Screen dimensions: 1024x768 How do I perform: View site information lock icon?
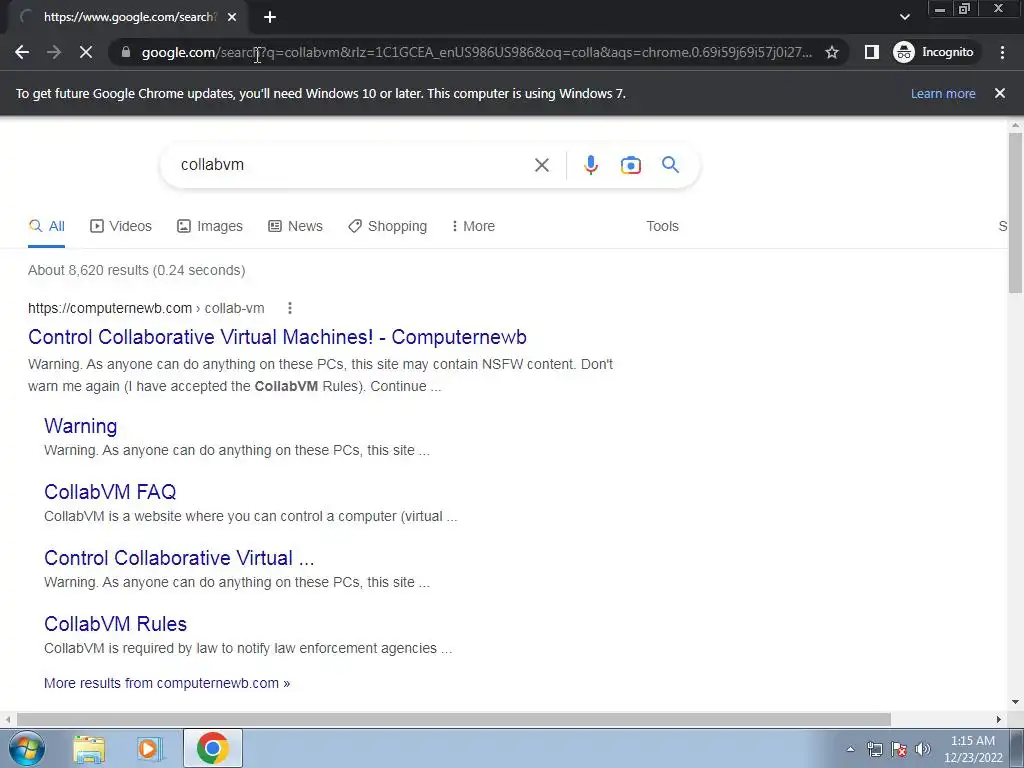point(126,52)
